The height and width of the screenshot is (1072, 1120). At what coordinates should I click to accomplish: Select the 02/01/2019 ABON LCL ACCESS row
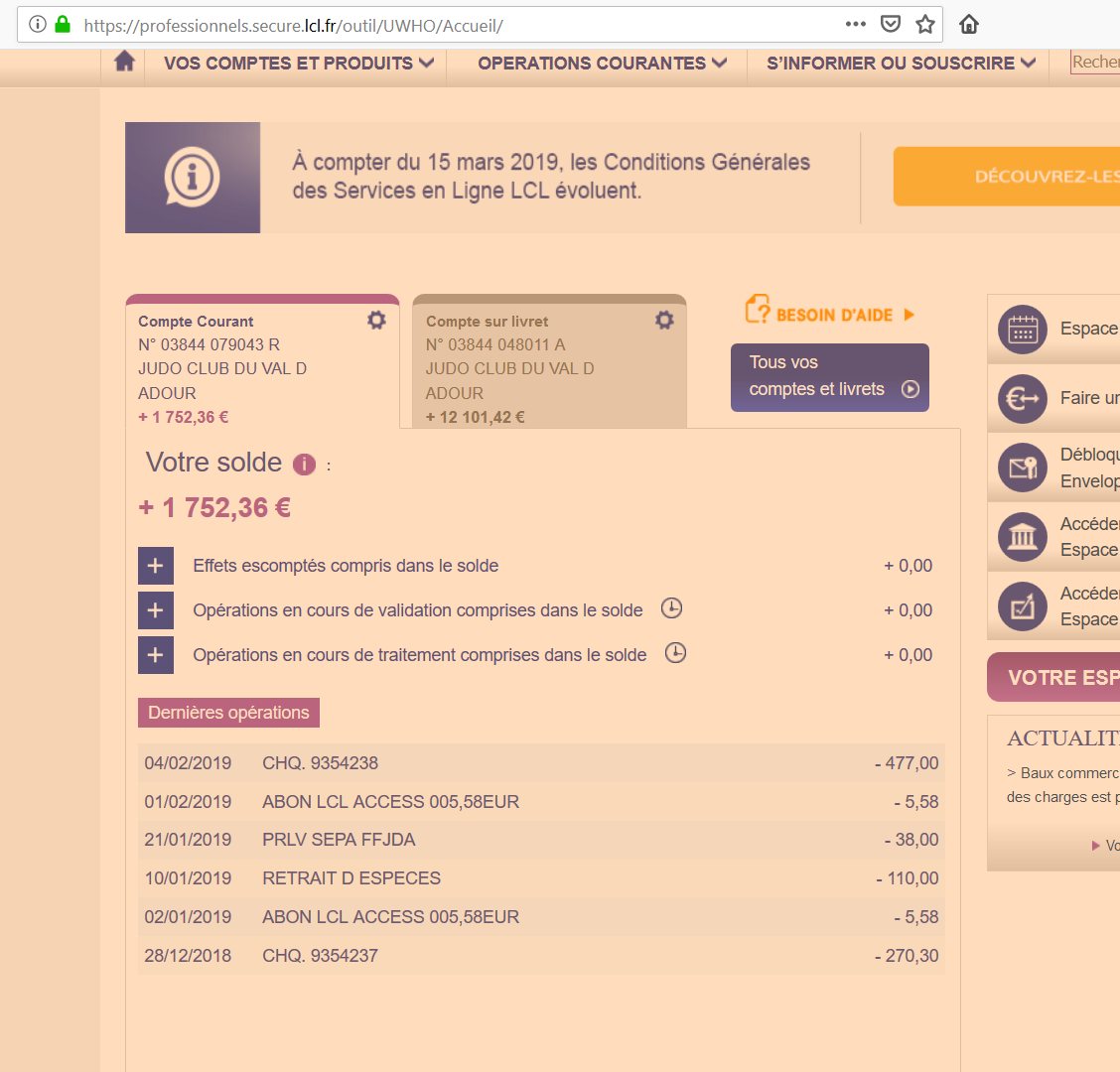click(541, 916)
